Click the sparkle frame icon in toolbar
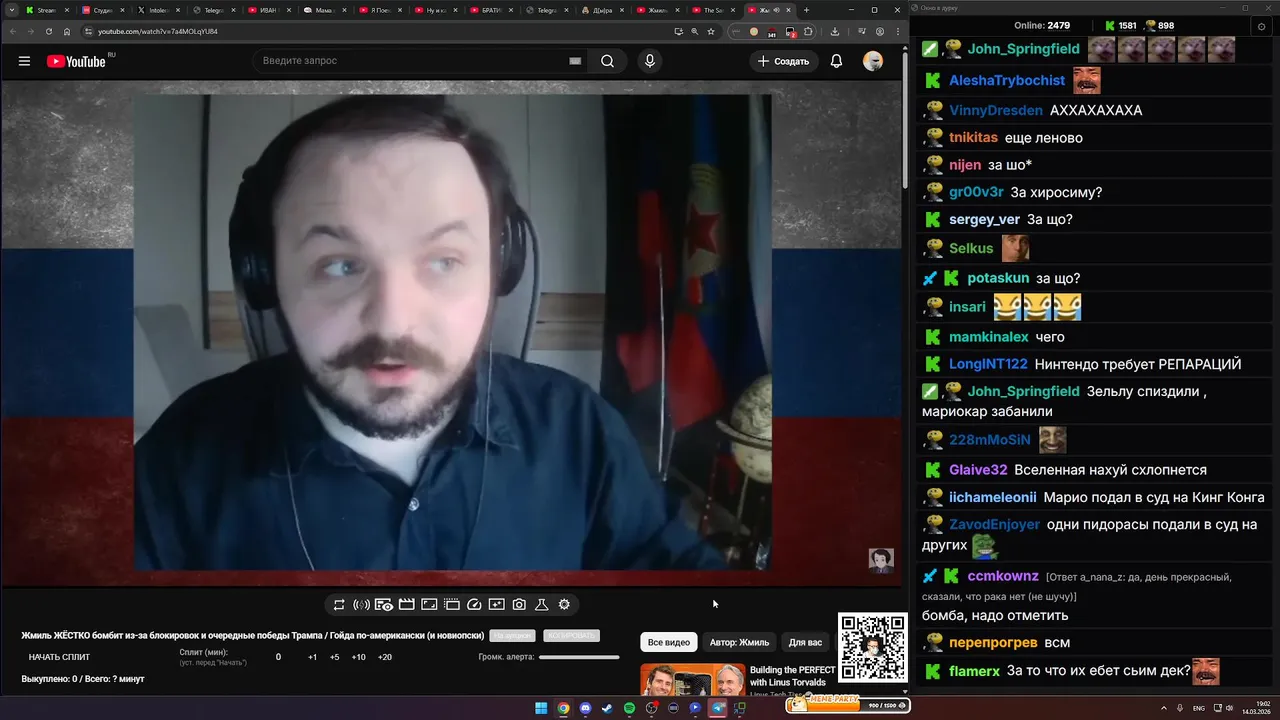The height and width of the screenshot is (720, 1280). 497,604
